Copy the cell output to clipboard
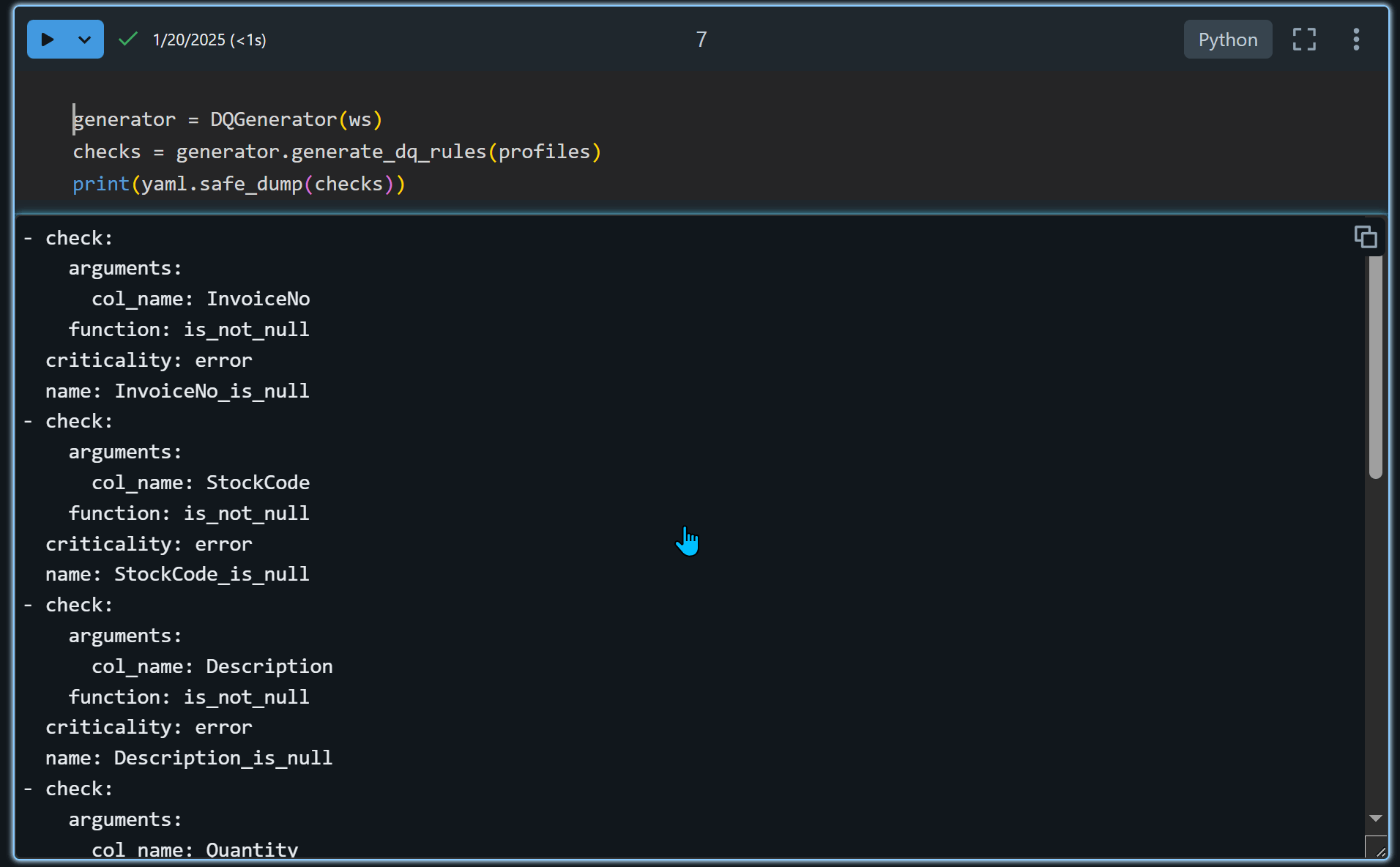Screen dimensions: 1400x867 coord(1365,237)
